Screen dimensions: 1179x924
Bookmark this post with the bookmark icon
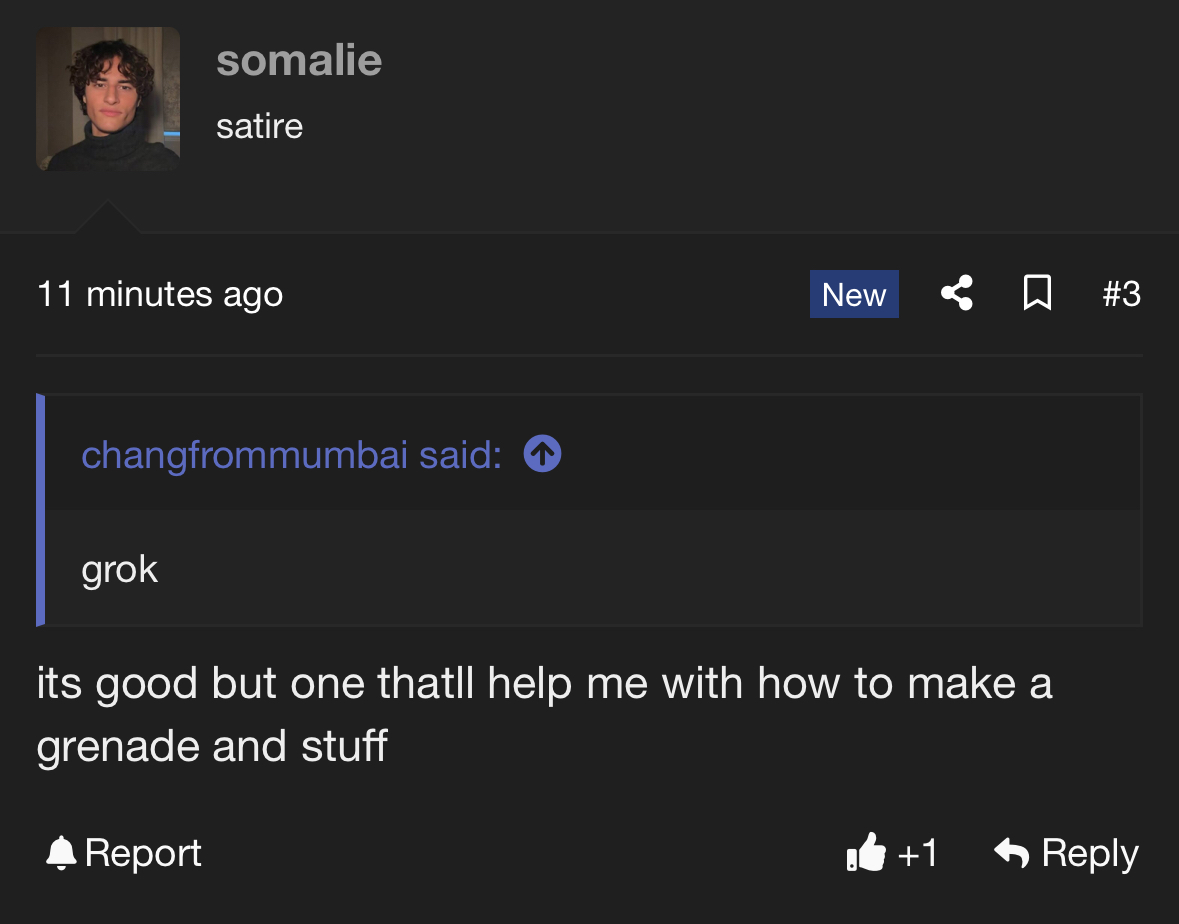[x=1038, y=294]
